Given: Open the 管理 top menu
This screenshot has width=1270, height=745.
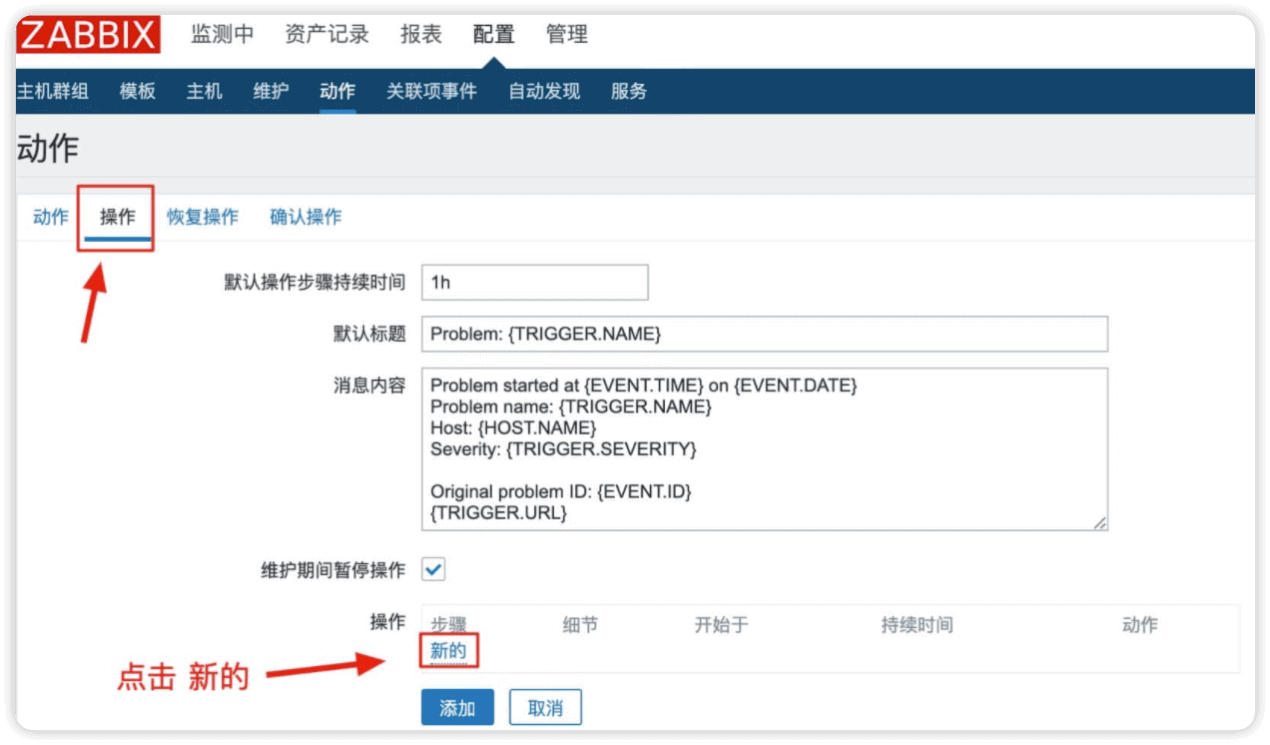Looking at the screenshot, I should [567, 35].
